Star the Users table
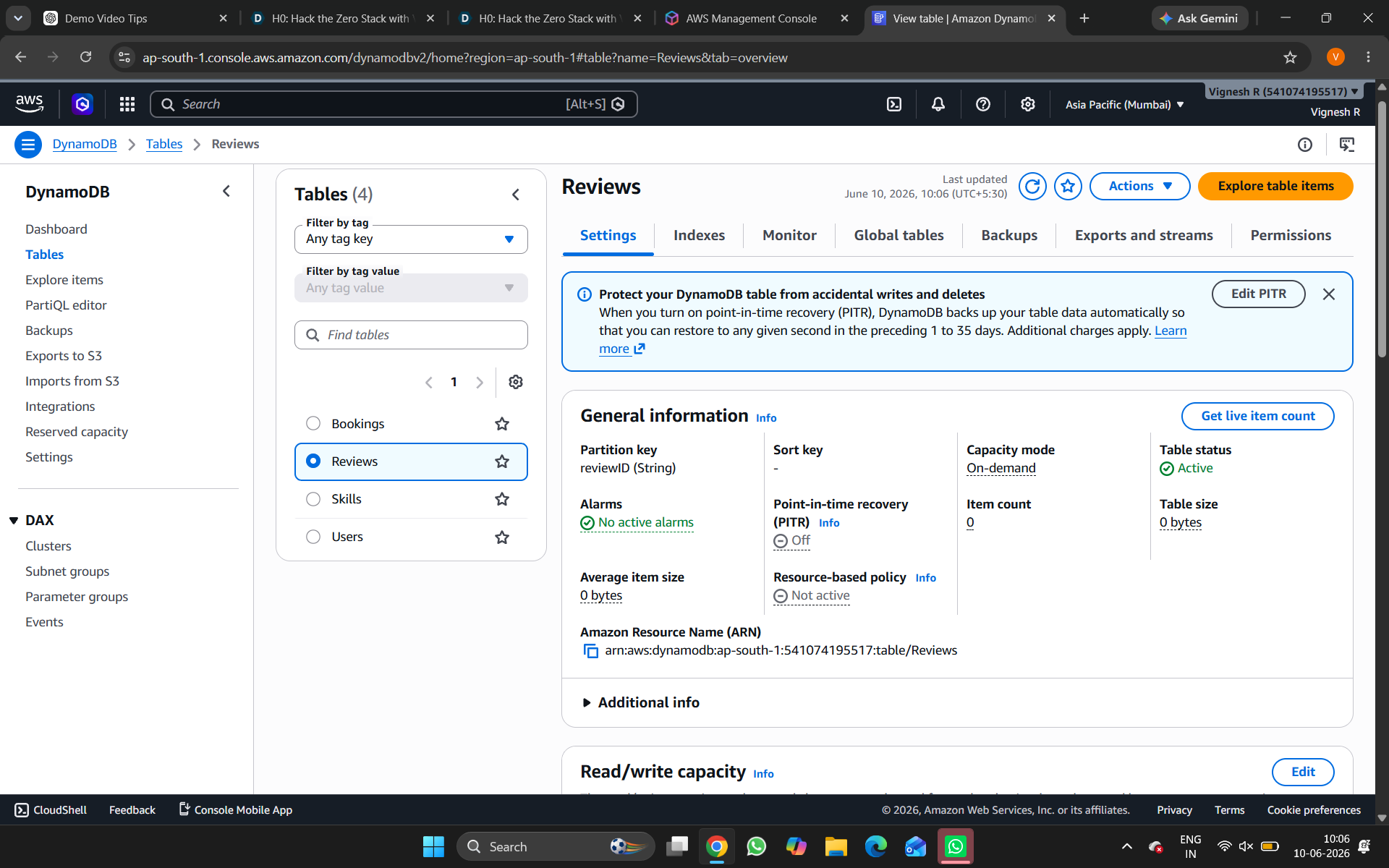This screenshot has width=1389, height=868. pos(502,537)
